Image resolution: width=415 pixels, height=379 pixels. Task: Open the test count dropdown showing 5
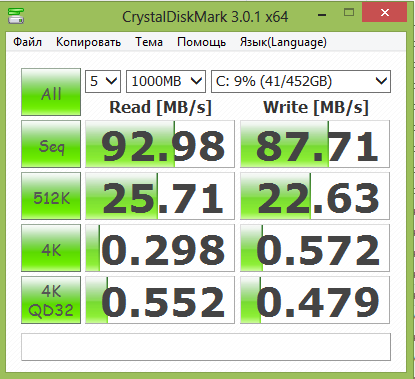click(x=103, y=81)
